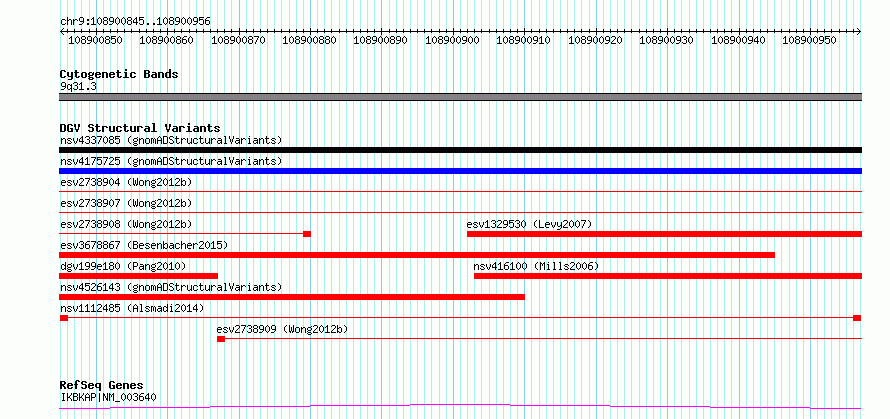This screenshot has height=419, width=890.
Task: Click ruler position 108900880
Action: pyautogui.click(x=309, y=40)
